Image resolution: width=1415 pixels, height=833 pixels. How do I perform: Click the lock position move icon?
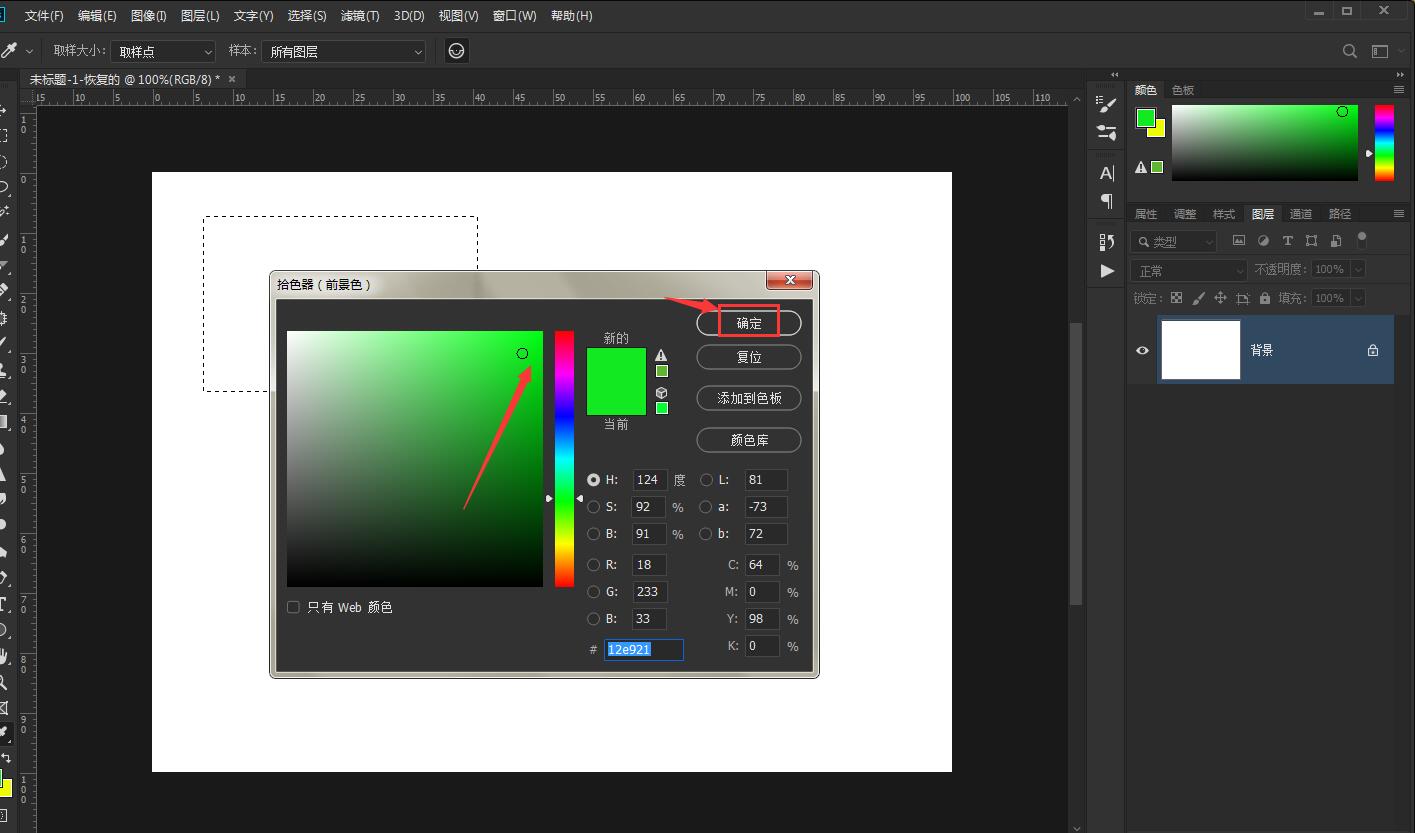(1220, 298)
